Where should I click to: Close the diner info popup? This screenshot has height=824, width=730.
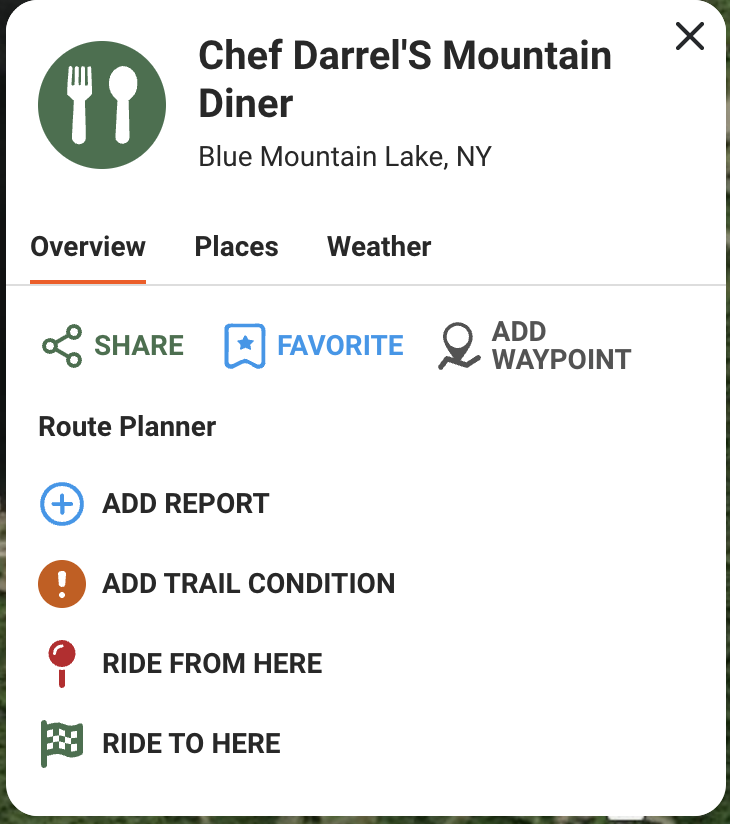coord(690,37)
